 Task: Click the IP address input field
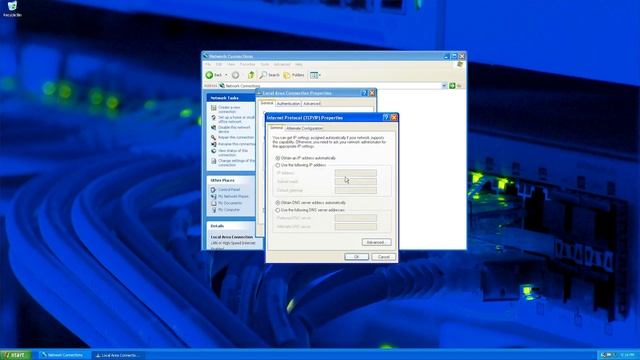[356, 173]
